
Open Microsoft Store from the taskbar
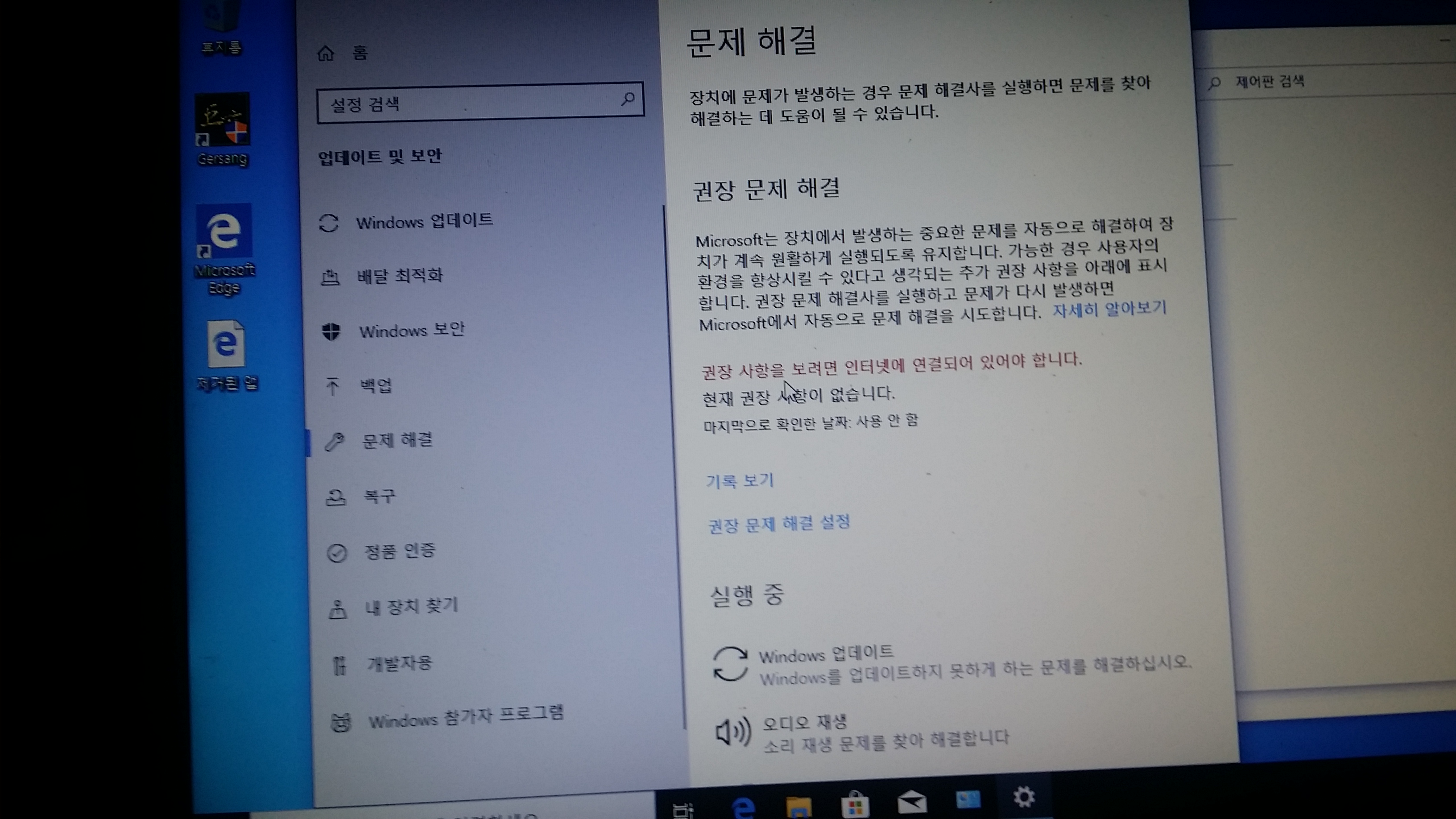tap(855, 804)
